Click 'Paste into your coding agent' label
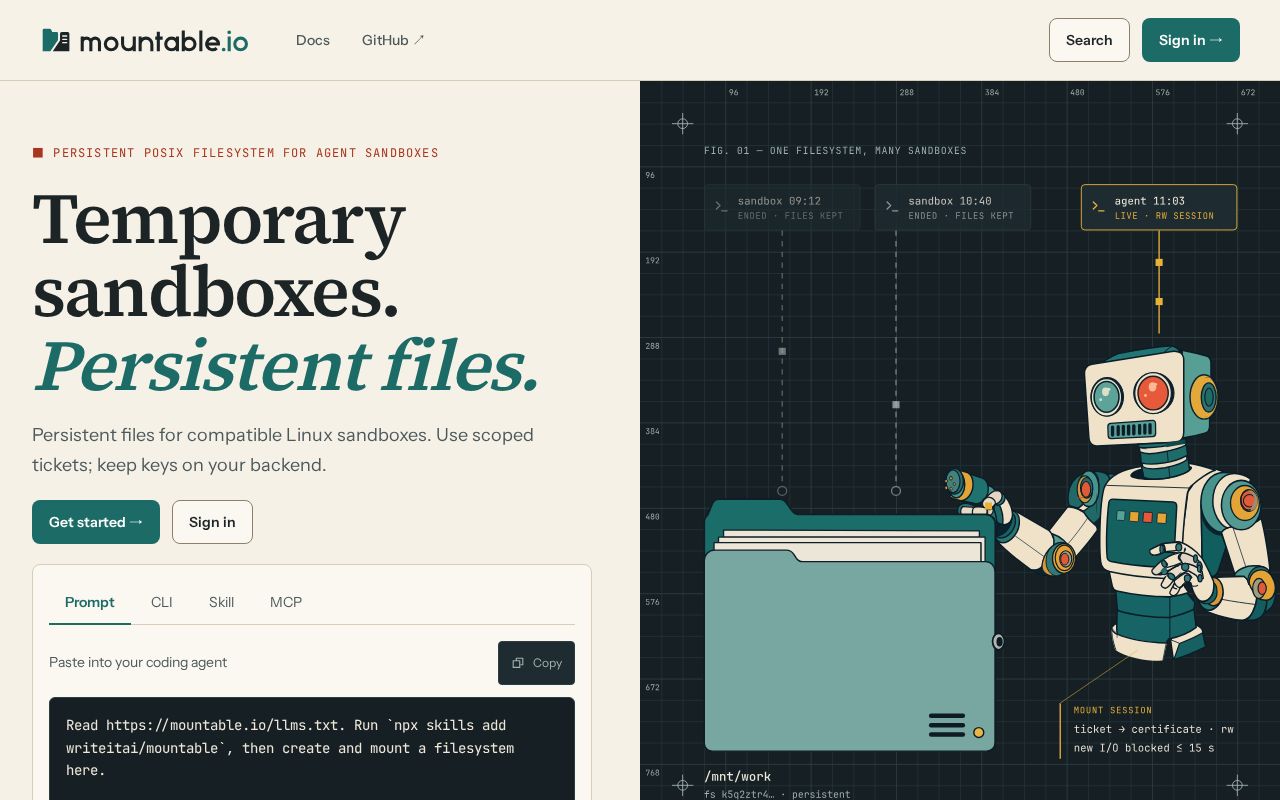1280x800 pixels. point(138,662)
